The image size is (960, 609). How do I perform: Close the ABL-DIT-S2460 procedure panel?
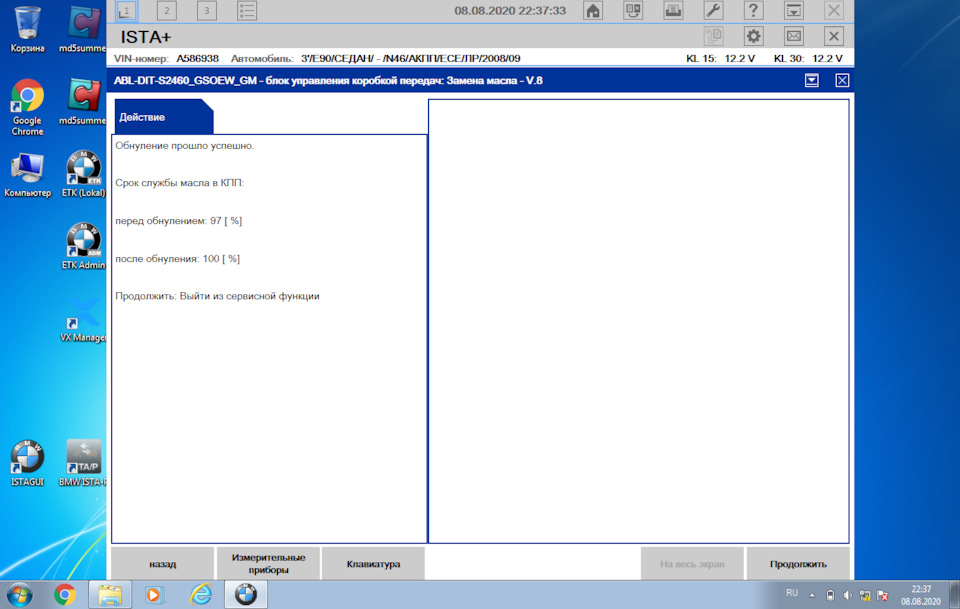(842, 80)
